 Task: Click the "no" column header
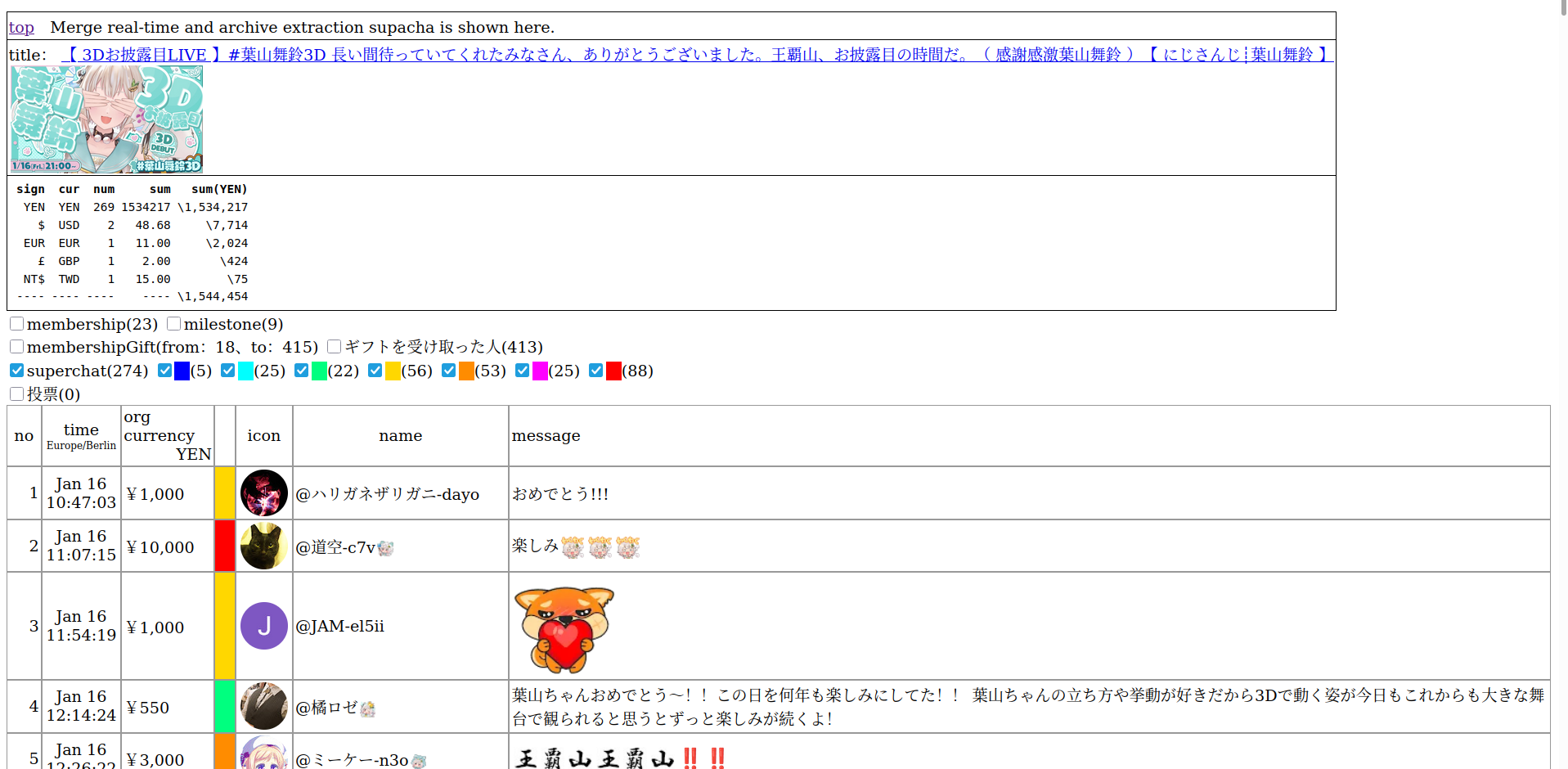(x=24, y=436)
